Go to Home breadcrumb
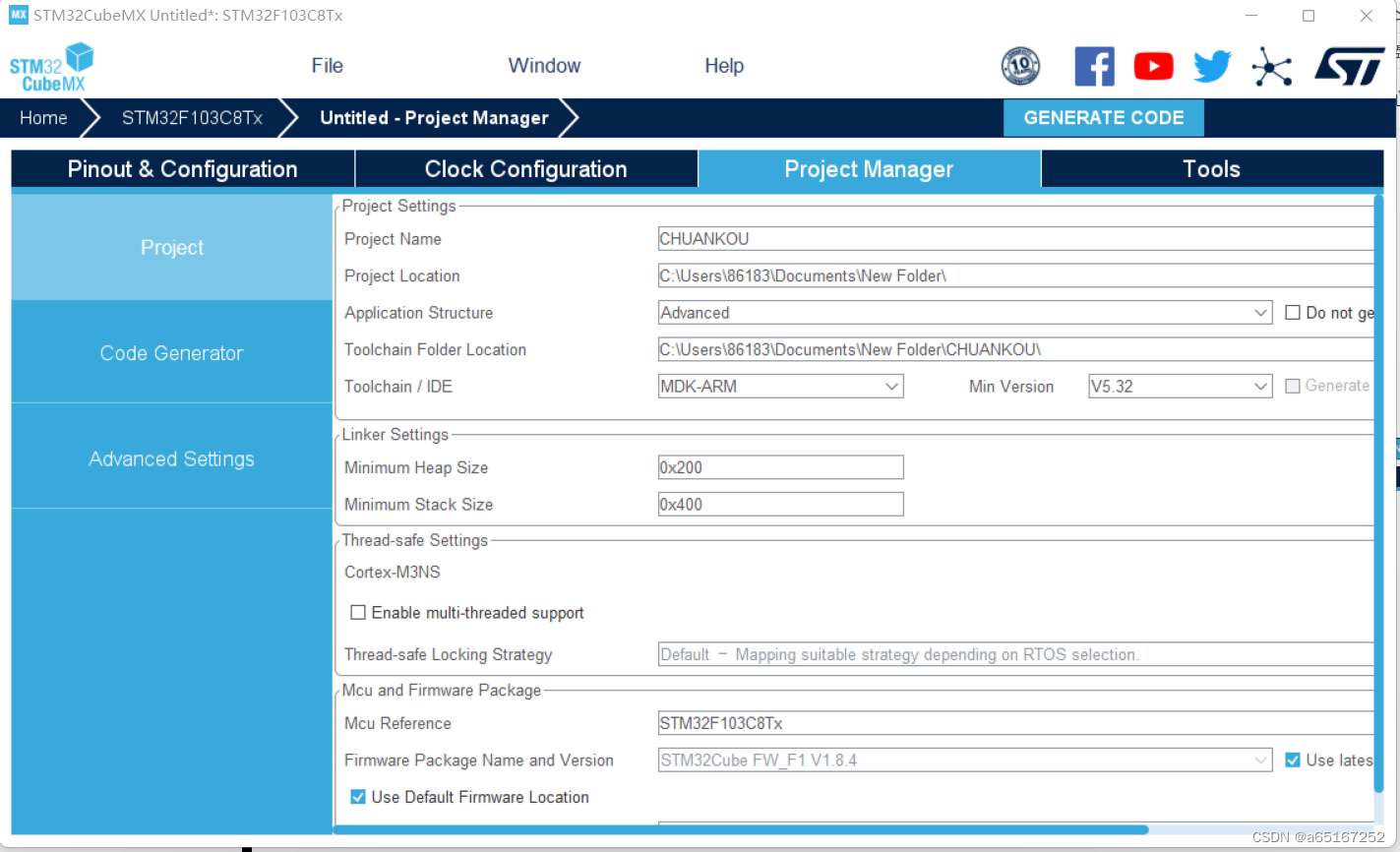1400x852 pixels. (x=43, y=118)
